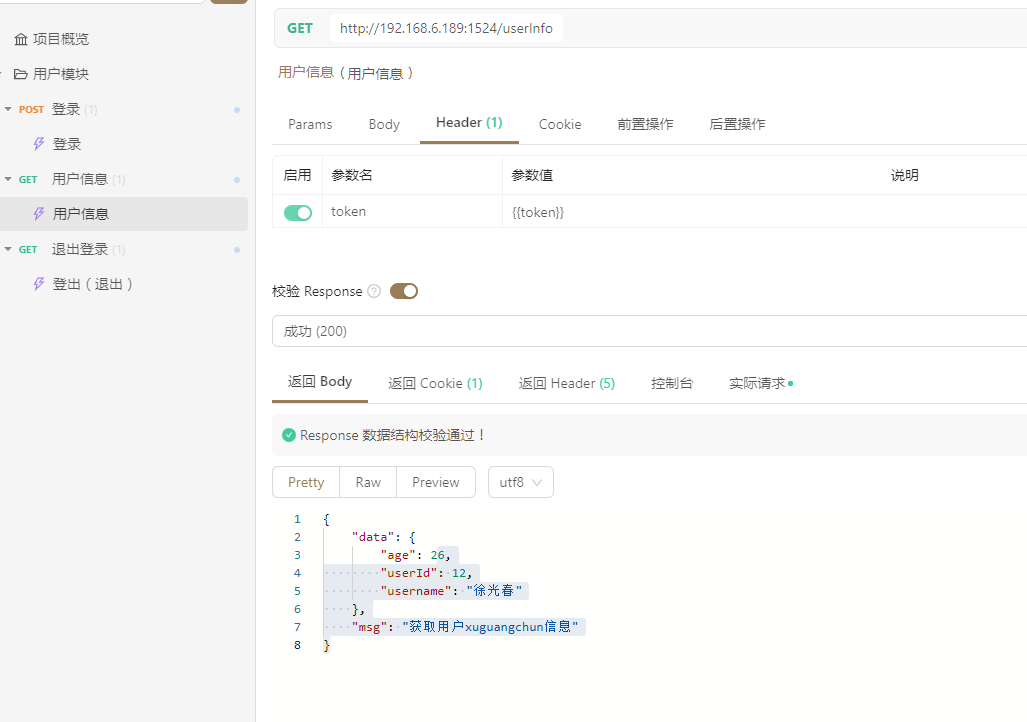1027x722 pixels.
Task: Click the 参数值 column header
Action: coord(532,175)
